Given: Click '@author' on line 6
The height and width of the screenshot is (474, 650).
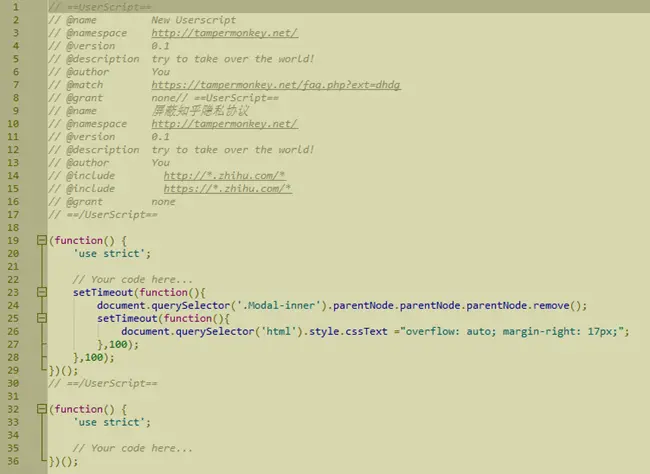Looking at the screenshot, I should [x=87, y=72].
